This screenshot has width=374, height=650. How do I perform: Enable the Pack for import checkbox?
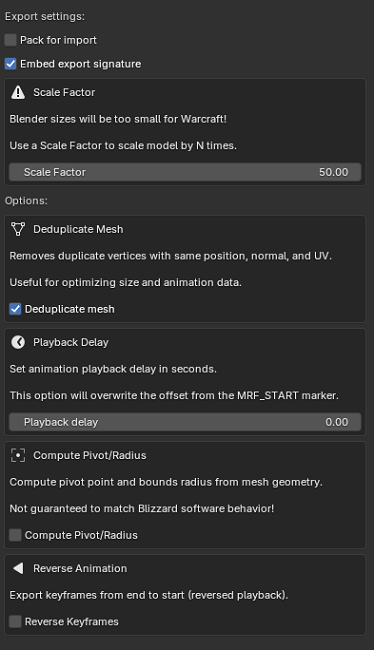pyautogui.click(x=10, y=40)
